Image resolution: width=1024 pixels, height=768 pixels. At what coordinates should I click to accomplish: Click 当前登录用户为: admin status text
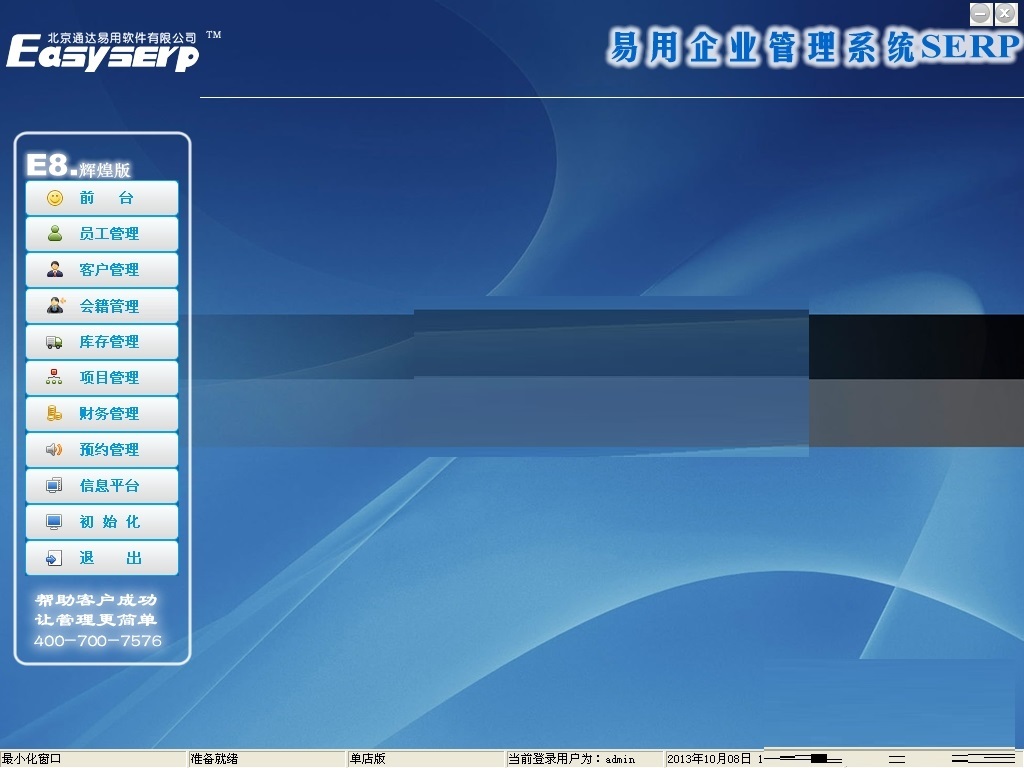pyautogui.click(x=571, y=759)
